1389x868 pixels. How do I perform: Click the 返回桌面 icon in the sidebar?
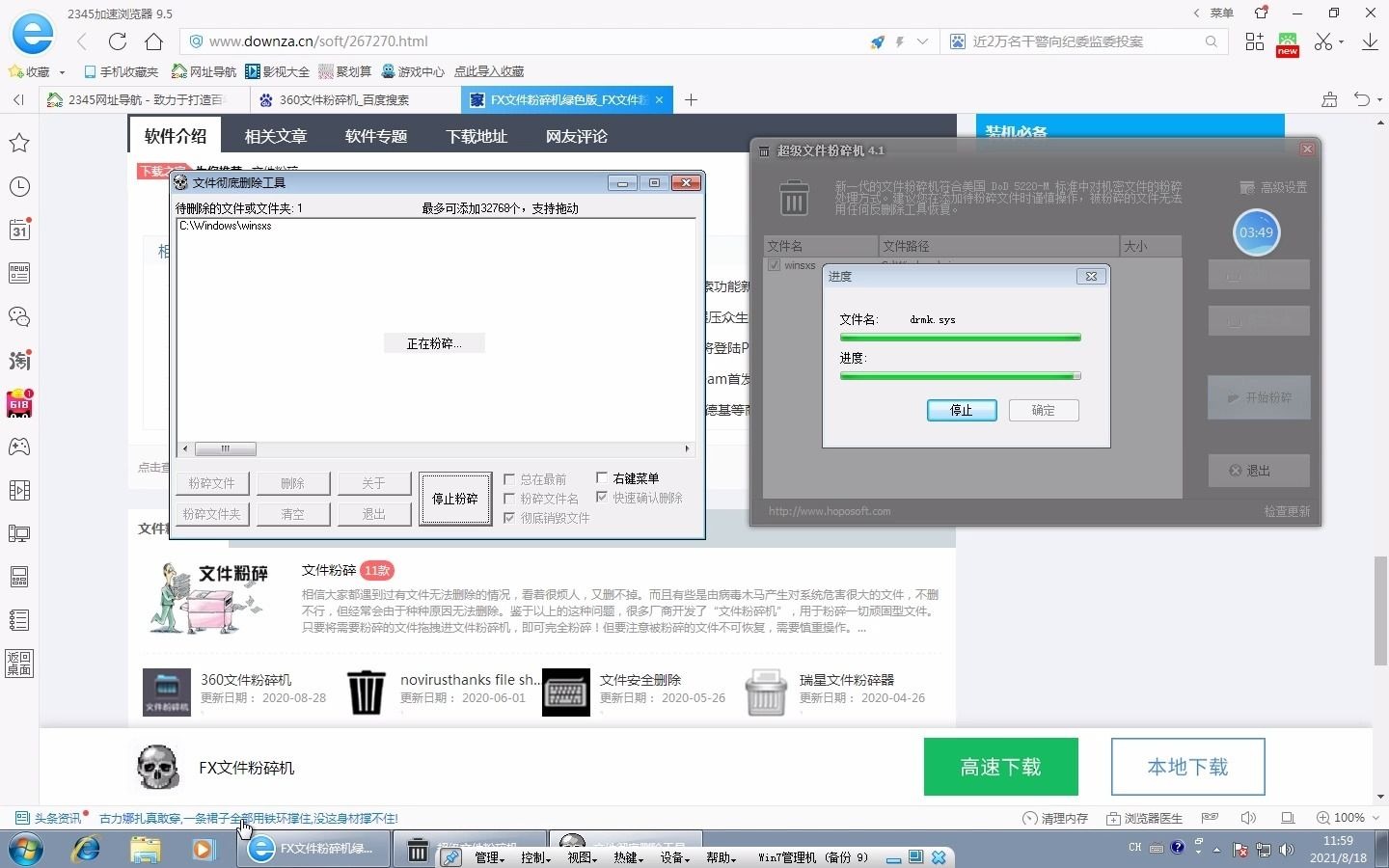19,664
